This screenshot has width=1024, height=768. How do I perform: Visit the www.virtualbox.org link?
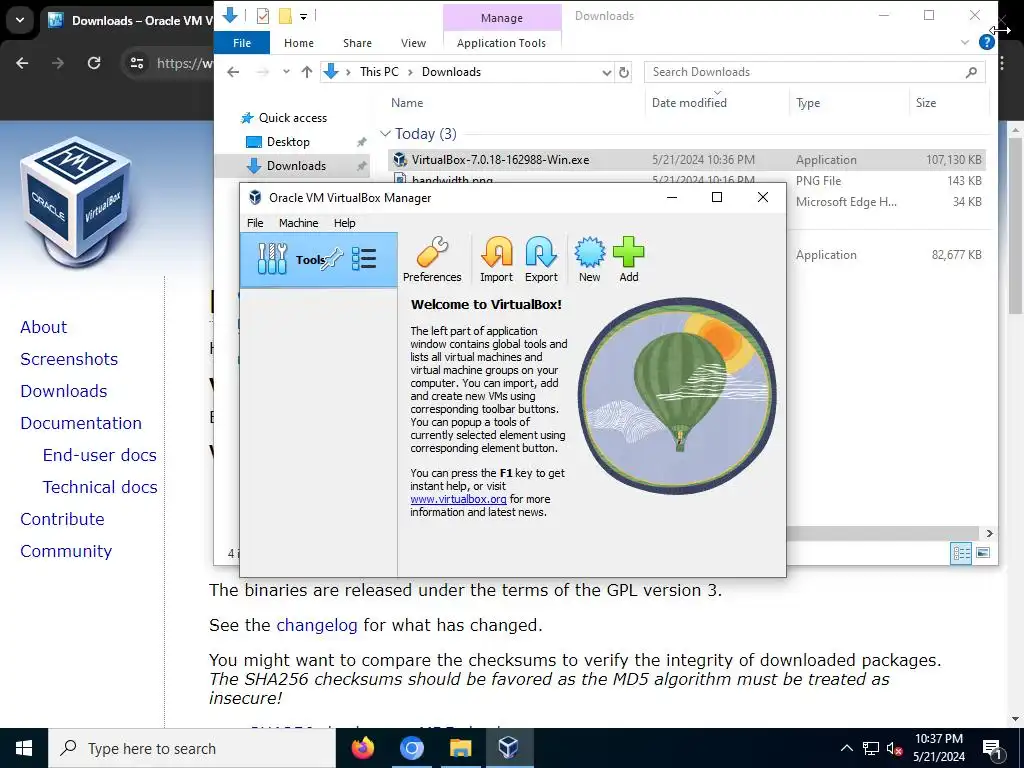point(458,499)
